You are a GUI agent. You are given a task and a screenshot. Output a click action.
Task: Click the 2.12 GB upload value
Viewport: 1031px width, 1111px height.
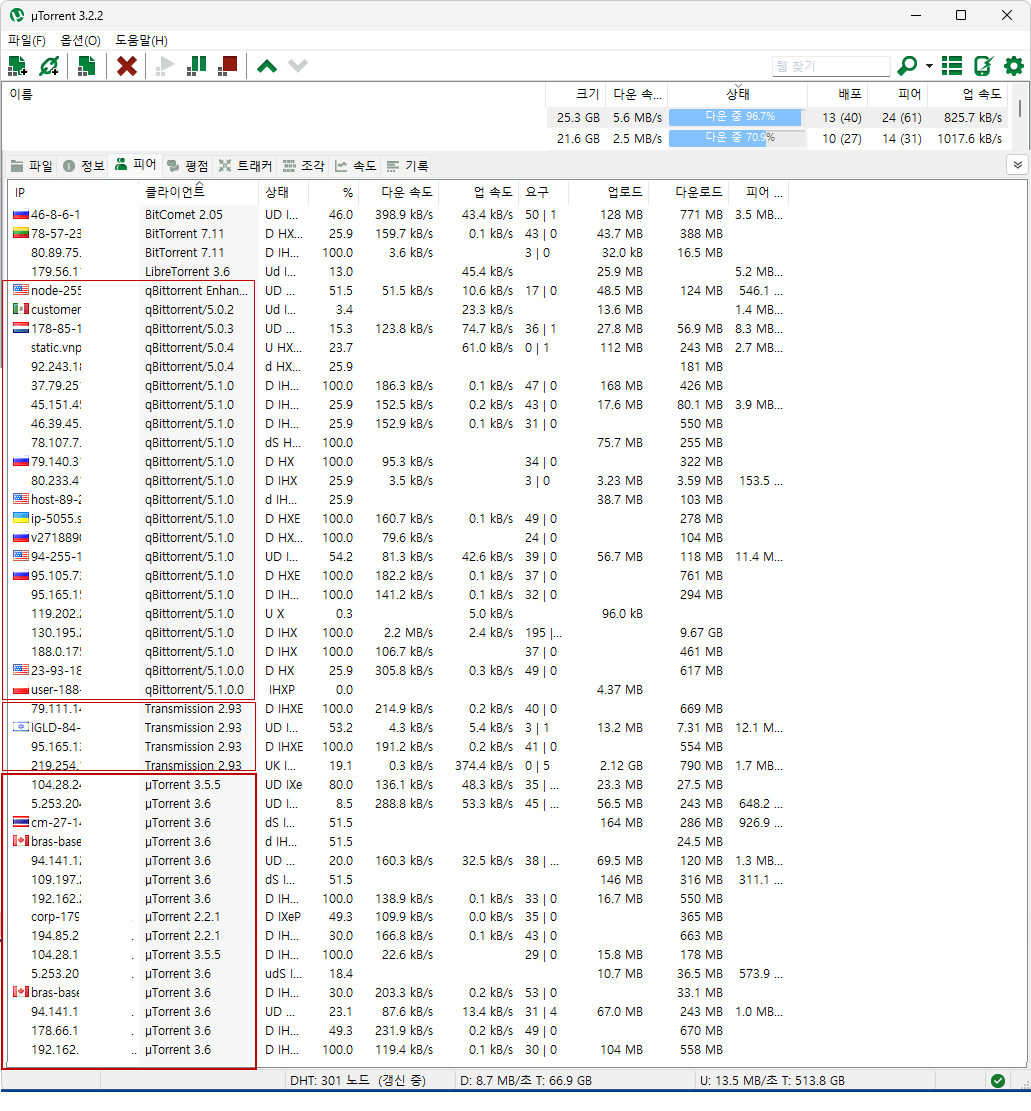pos(621,766)
